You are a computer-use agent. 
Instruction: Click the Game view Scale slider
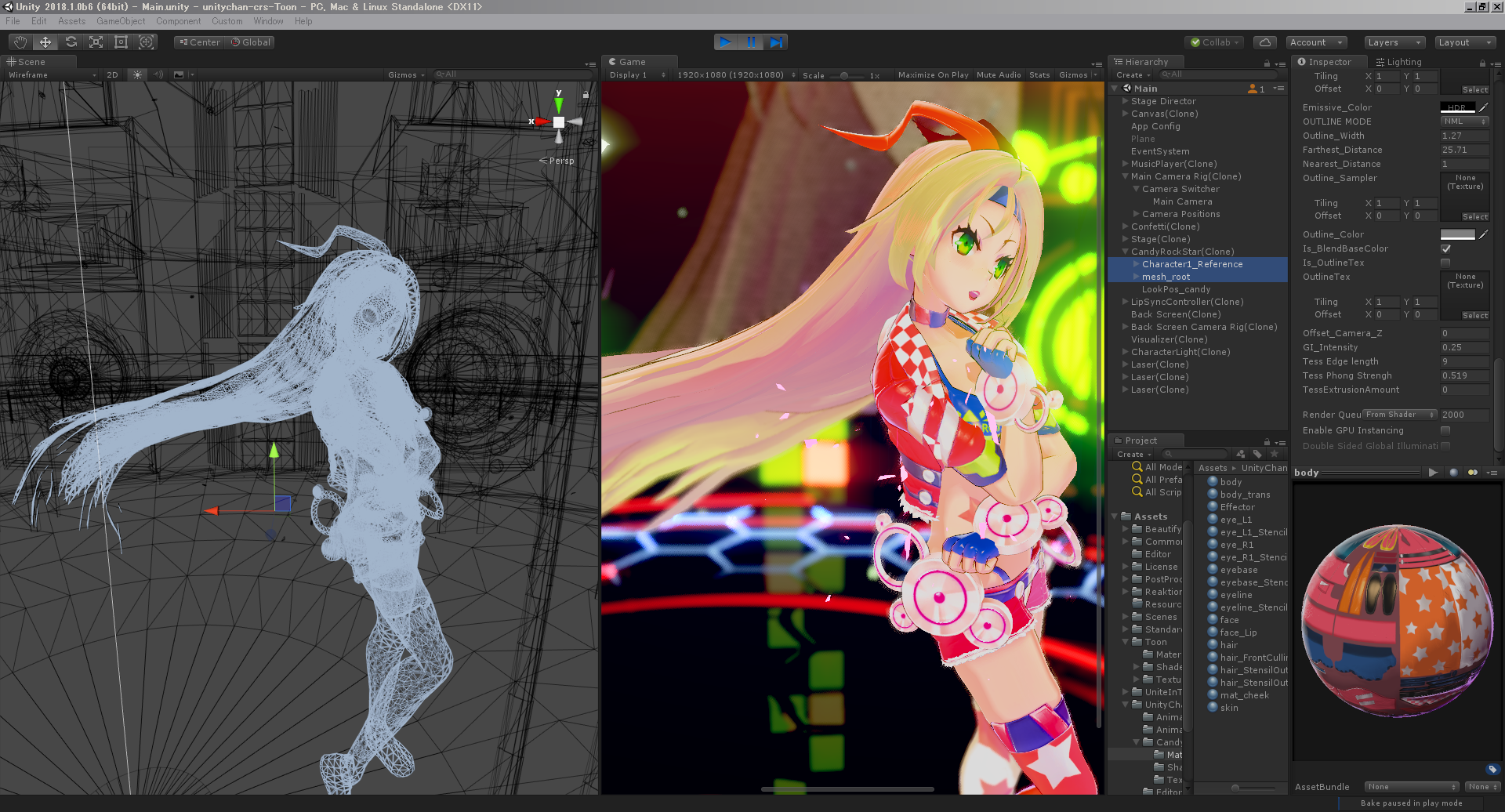pos(847,75)
